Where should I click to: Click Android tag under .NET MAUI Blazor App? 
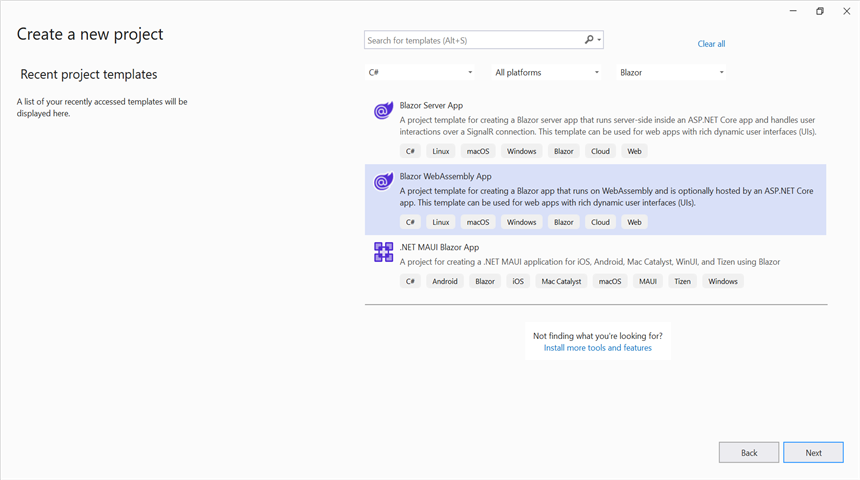click(444, 281)
